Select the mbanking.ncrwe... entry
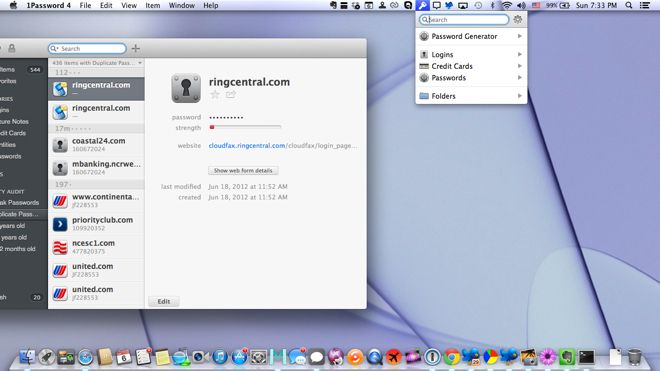660x371 pixels. click(96, 168)
